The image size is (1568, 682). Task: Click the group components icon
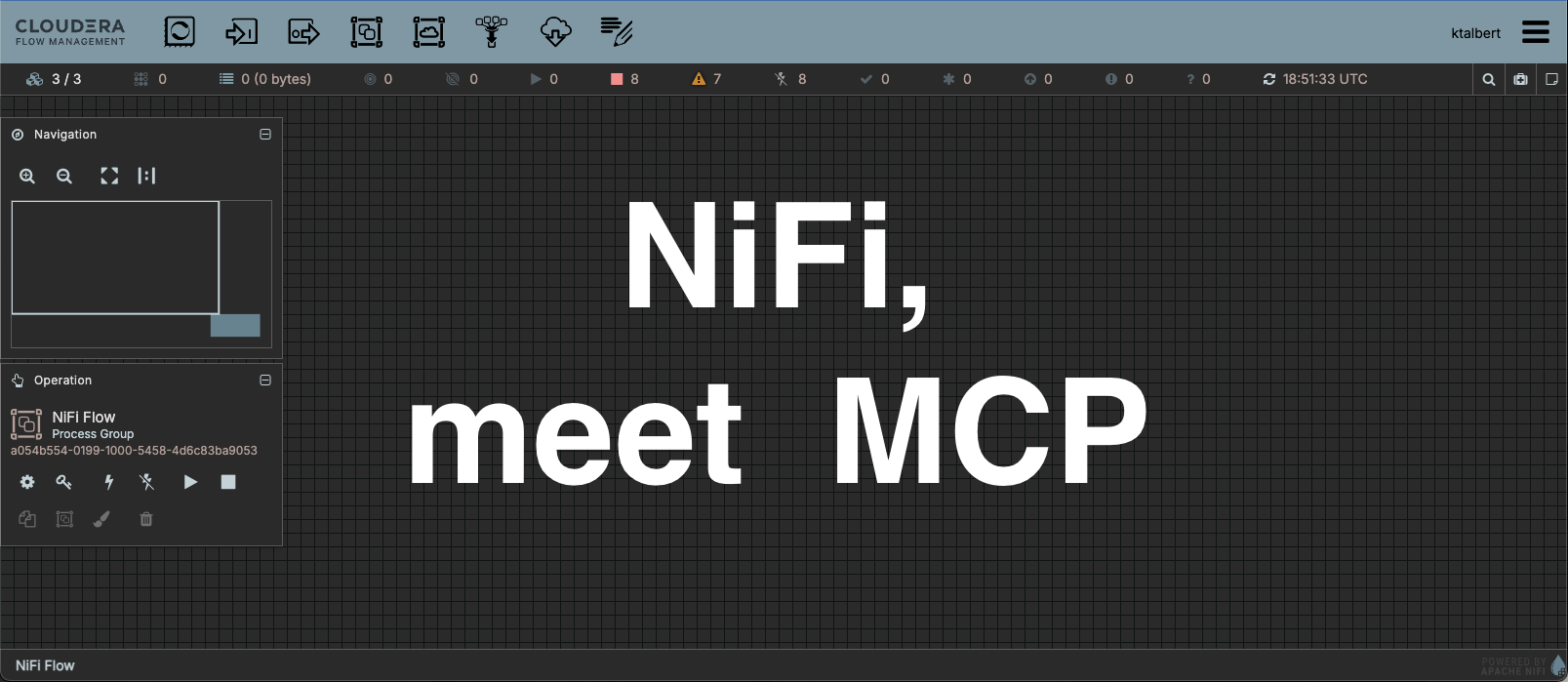[x=64, y=519]
